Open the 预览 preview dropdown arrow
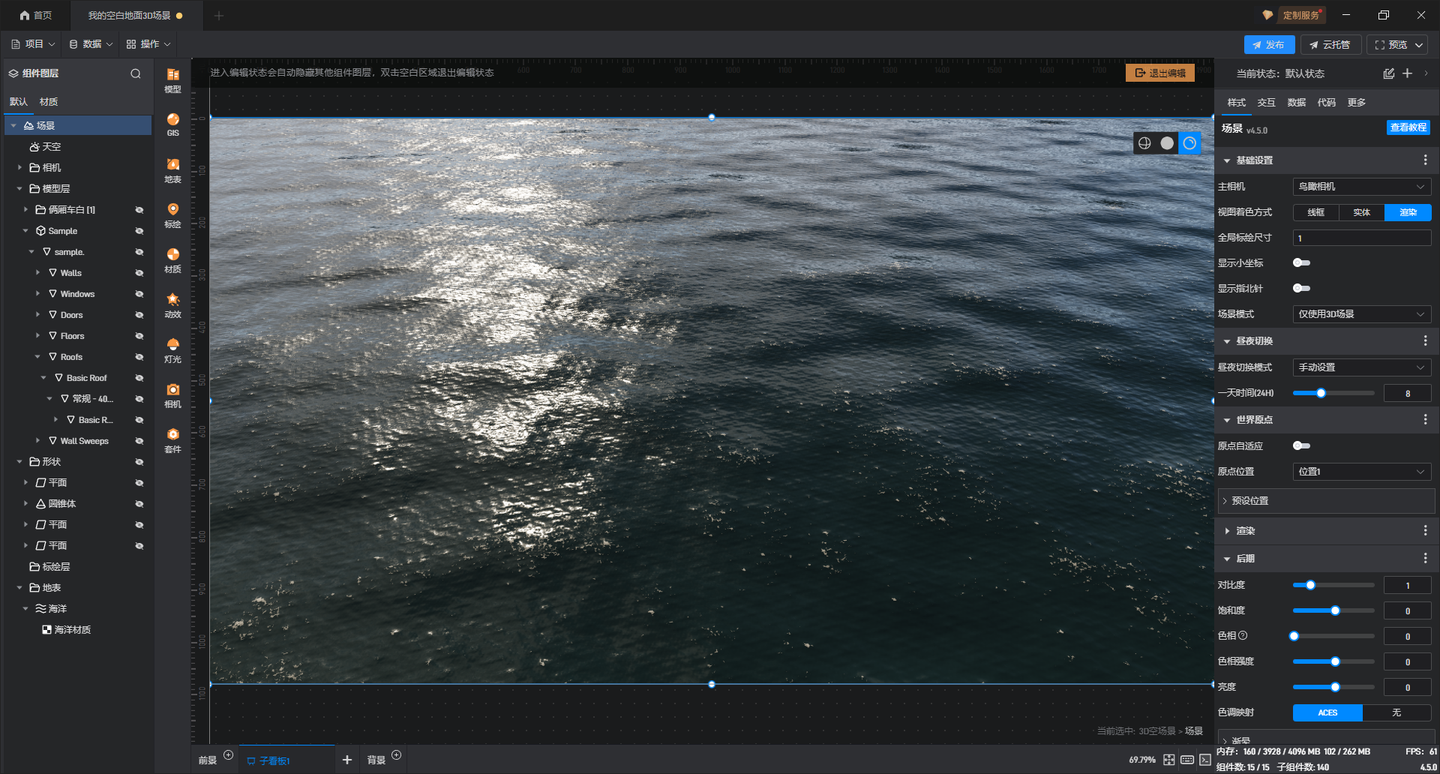1440x774 pixels. pos(1420,45)
